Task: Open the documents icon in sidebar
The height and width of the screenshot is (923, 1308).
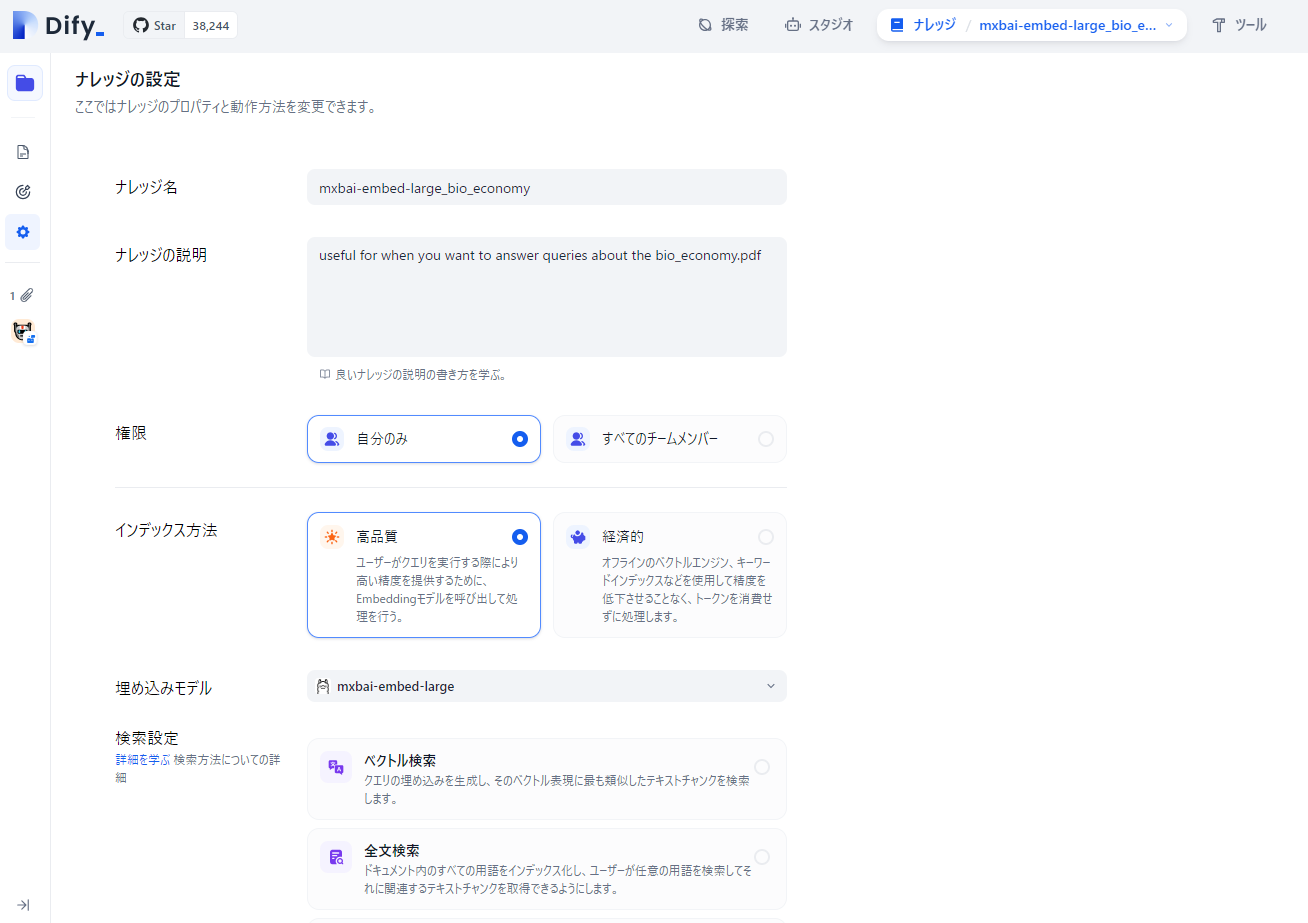Action: point(23,152)
